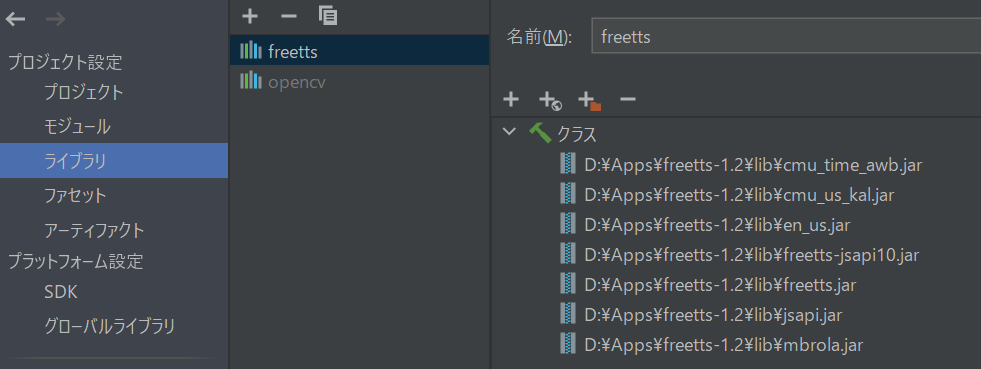Copy the selected library
This screenshot has height=369, width=981.
(328, 16)
